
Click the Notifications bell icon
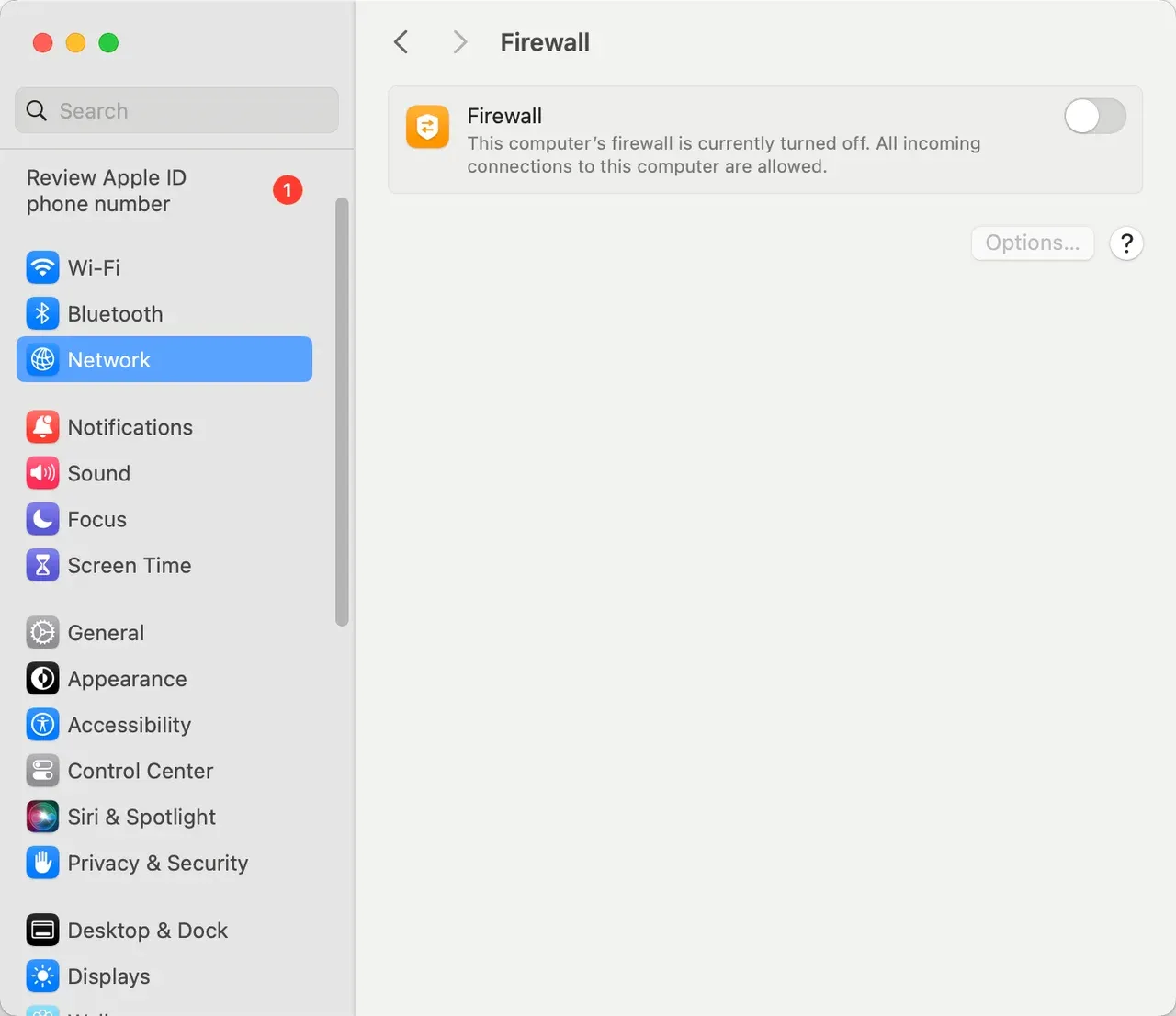42,427
